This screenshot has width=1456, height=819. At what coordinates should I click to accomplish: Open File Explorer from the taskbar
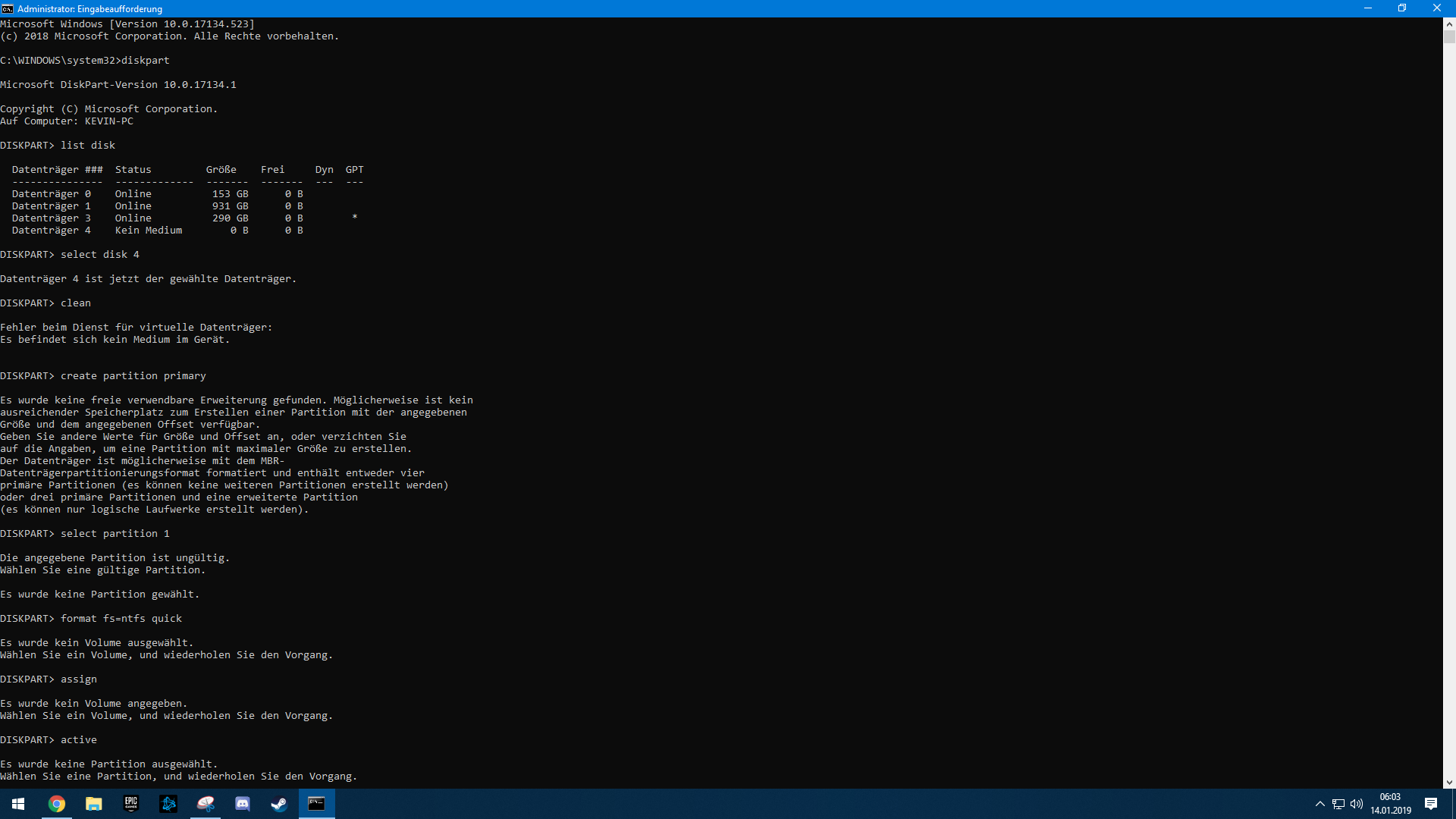click(x=94, y=804)
